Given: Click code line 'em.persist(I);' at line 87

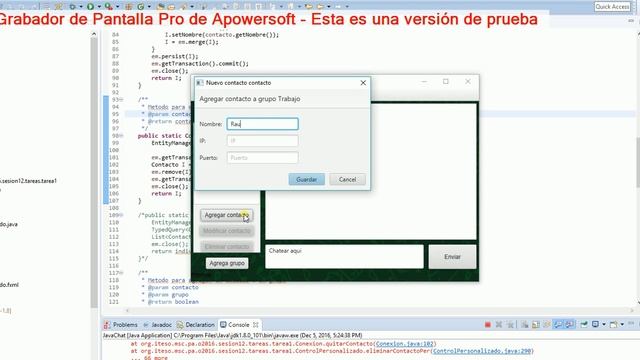Looking at the screenshot, I should point(175,56).
